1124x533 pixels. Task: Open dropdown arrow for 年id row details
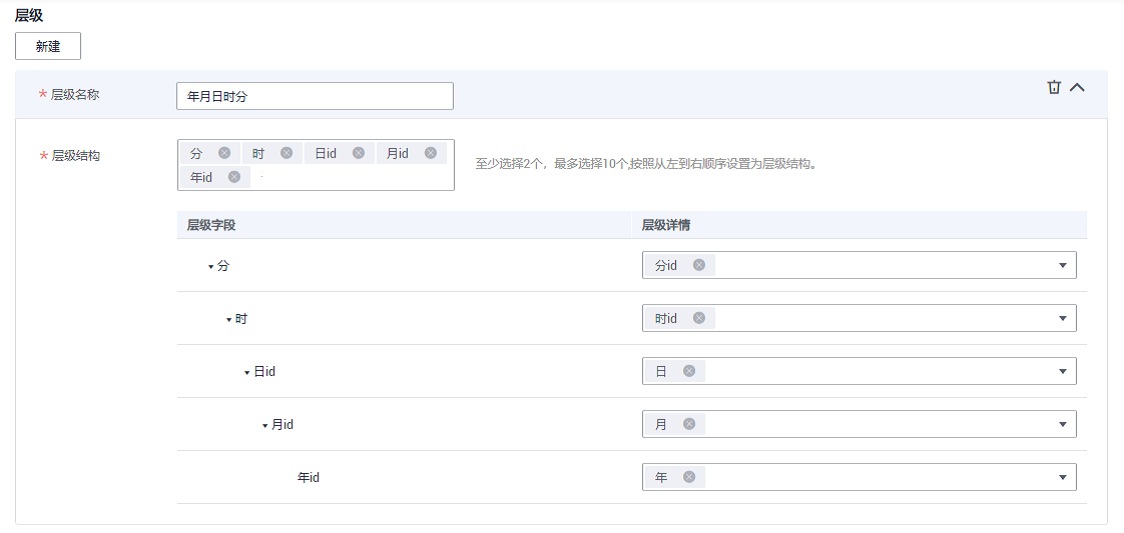[1062, 477]
